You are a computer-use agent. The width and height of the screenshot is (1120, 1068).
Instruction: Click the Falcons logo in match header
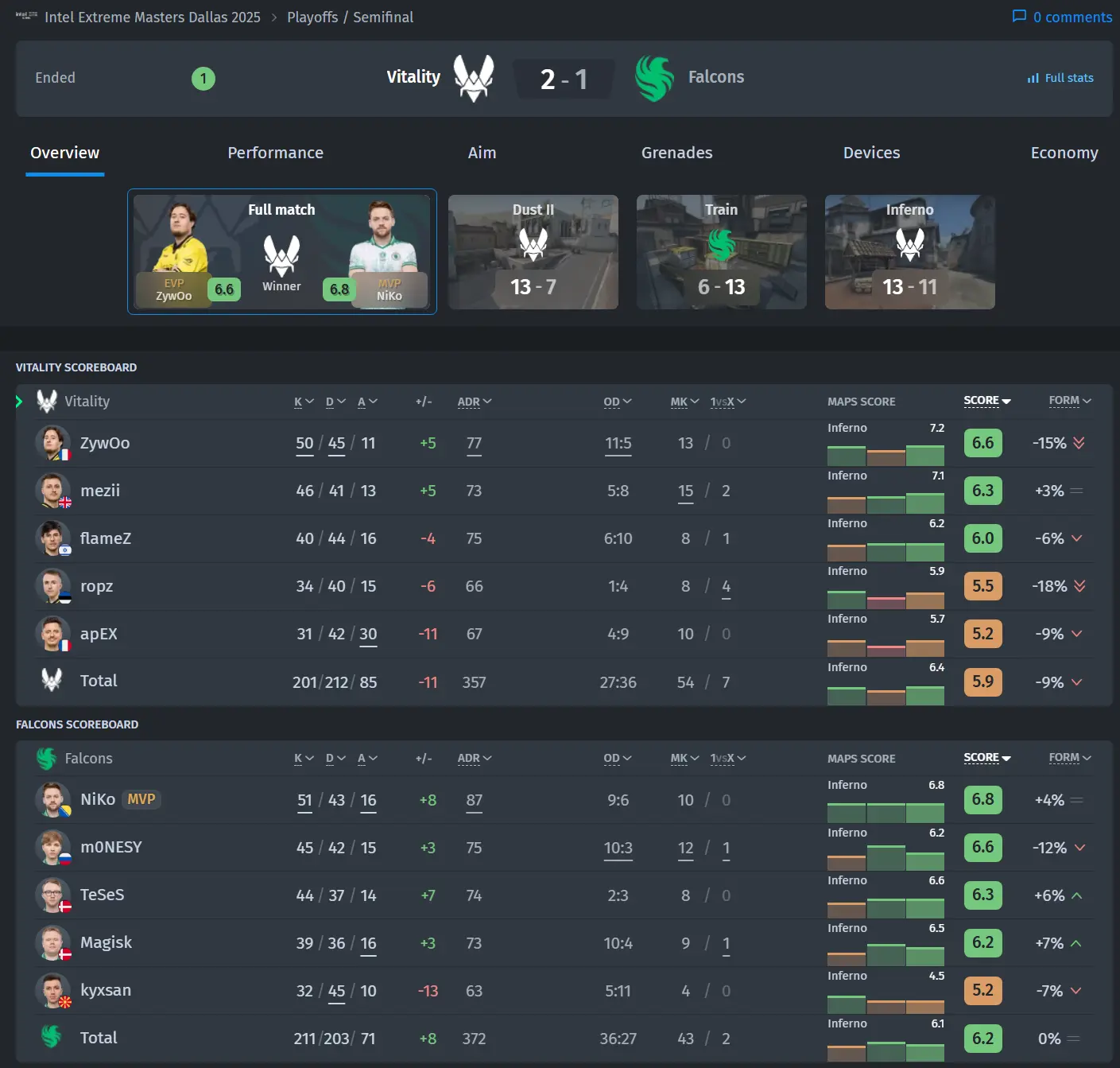655,78
